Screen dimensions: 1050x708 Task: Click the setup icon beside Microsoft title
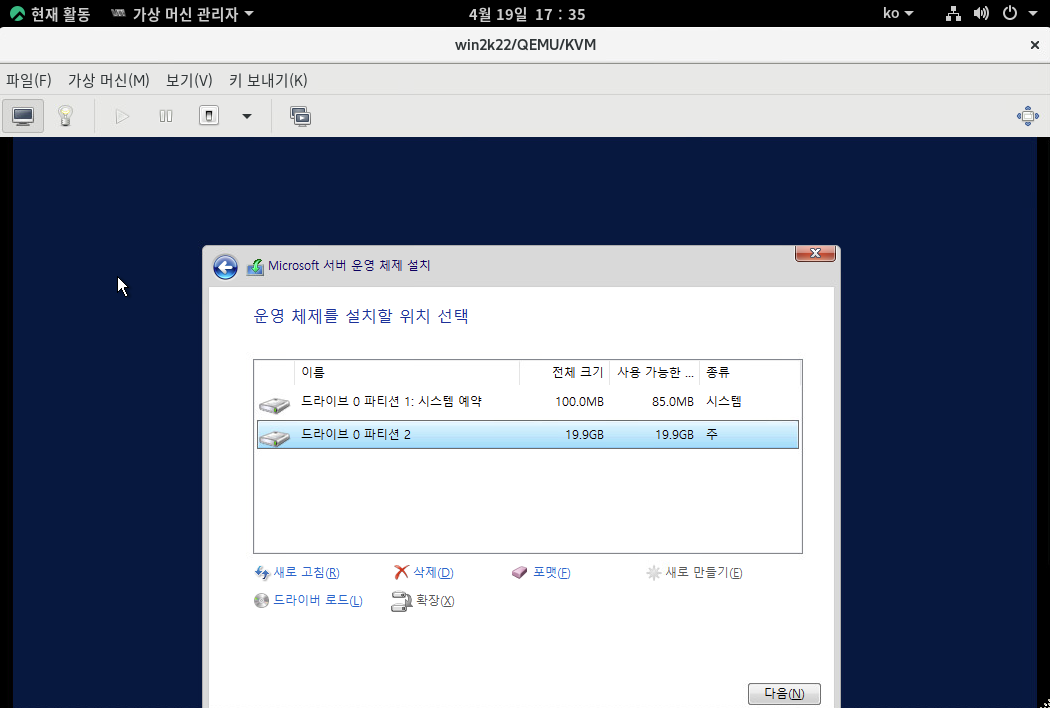[x=255, y=267]
